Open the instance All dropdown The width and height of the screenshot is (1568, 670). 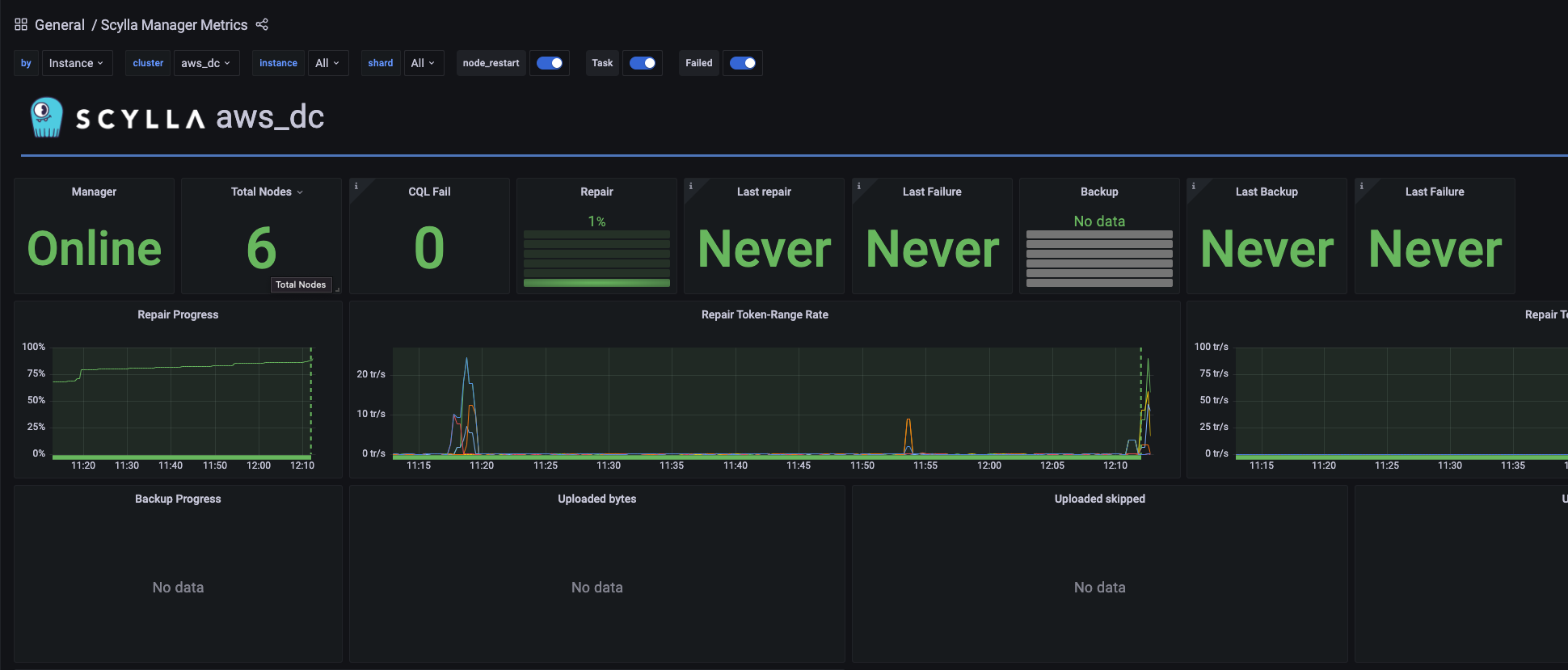(x=327, y=63)
